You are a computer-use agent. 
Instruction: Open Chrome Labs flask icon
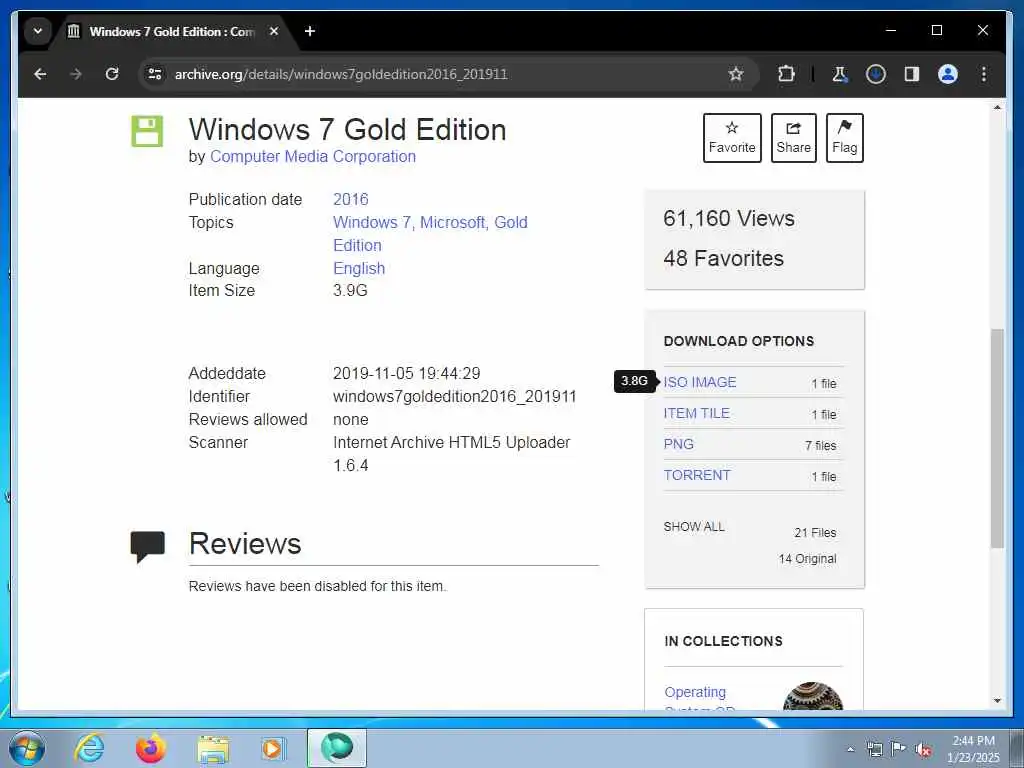[x=840, y=74]
